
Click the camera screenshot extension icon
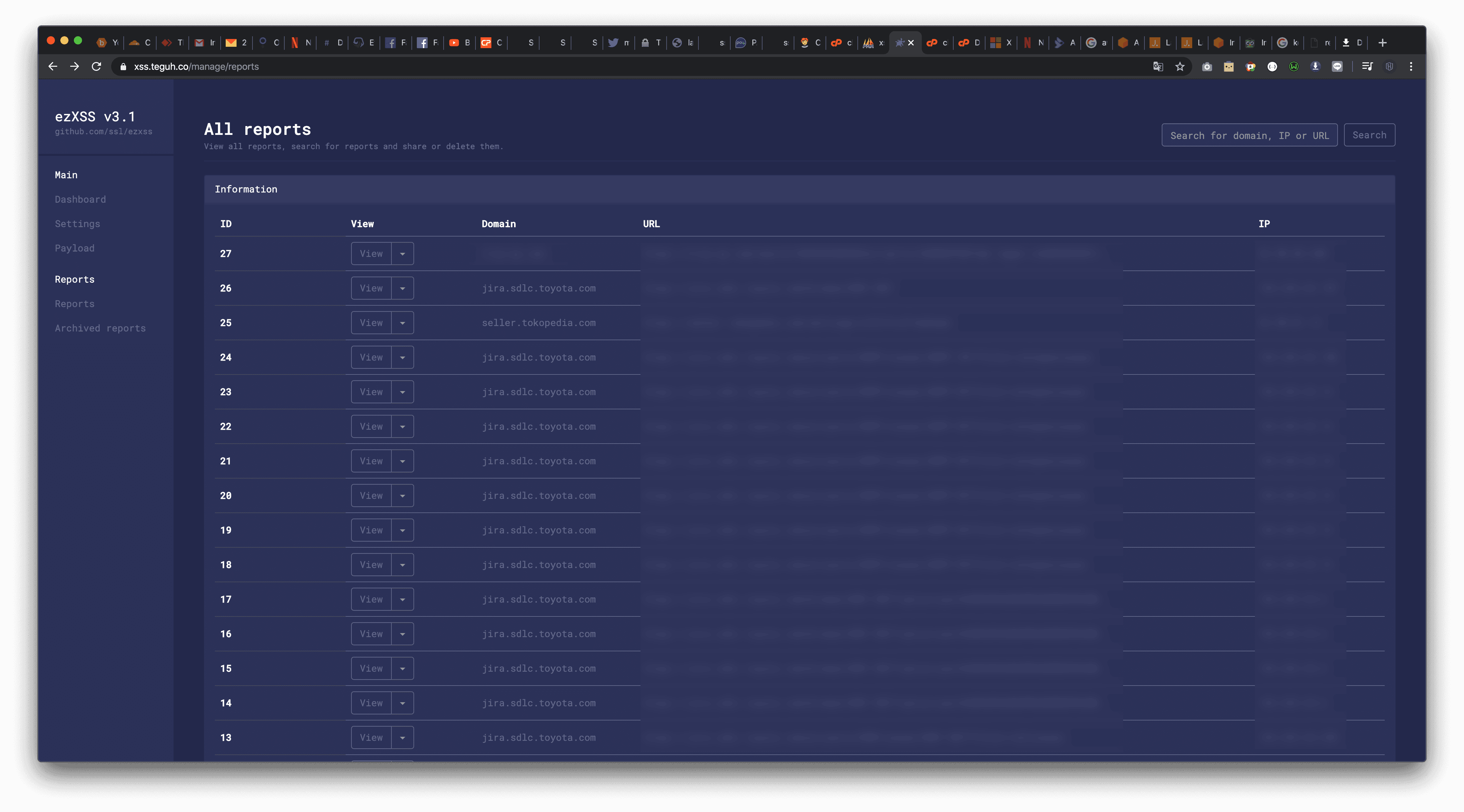coord(1206,66)
